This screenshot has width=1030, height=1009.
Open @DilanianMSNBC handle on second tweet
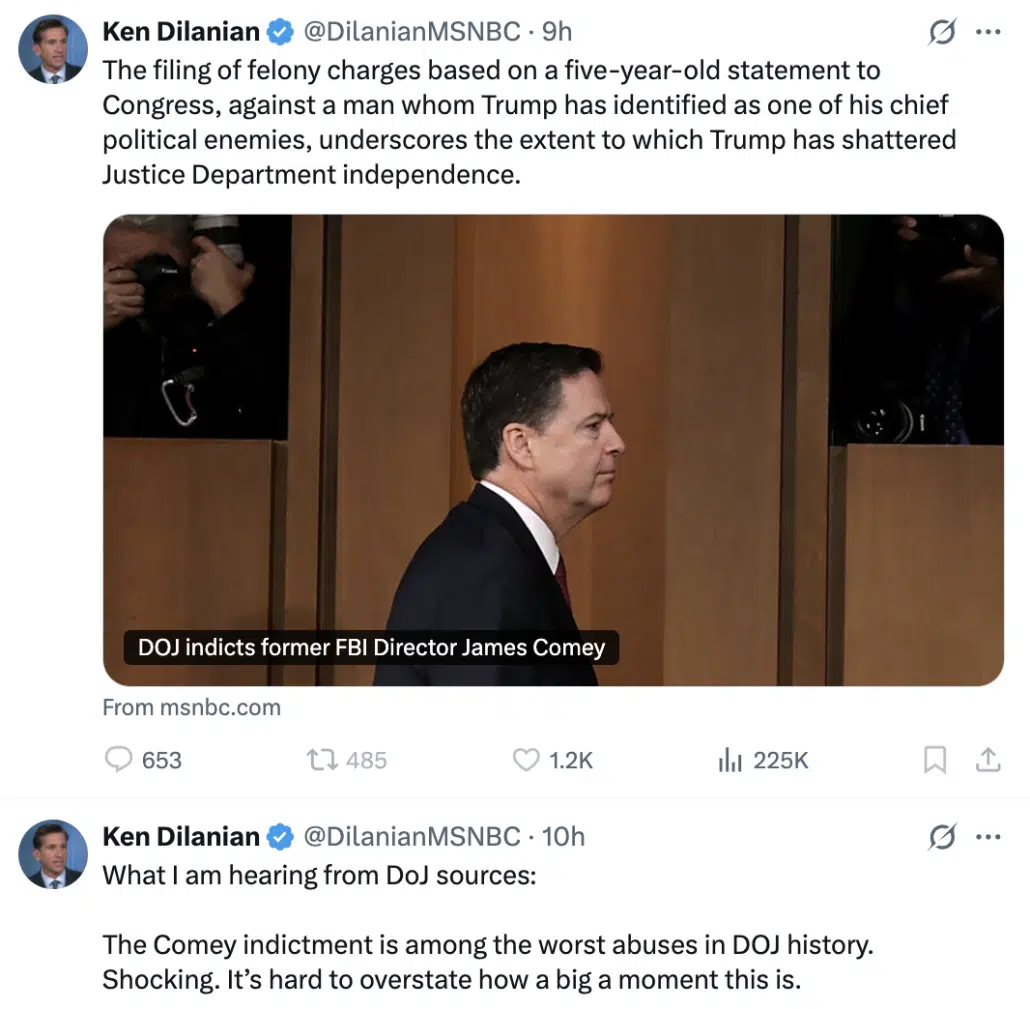tap(411, 836)
